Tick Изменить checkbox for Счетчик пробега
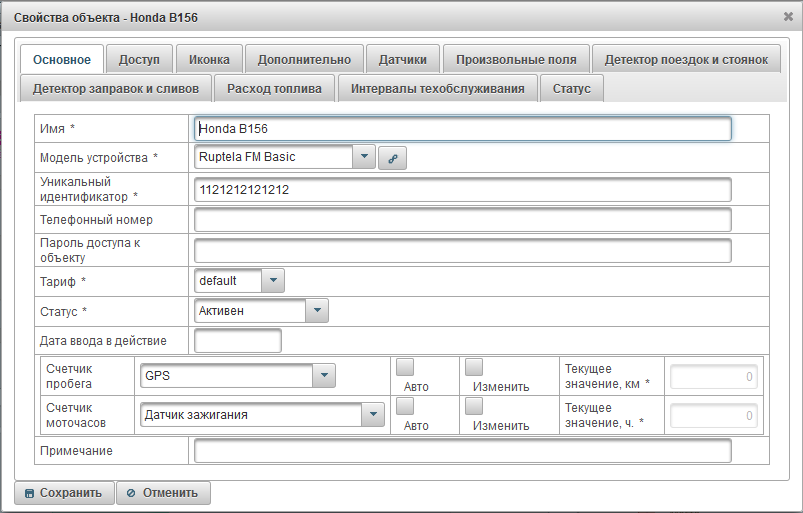803x513 pixels. click(474, 367)
